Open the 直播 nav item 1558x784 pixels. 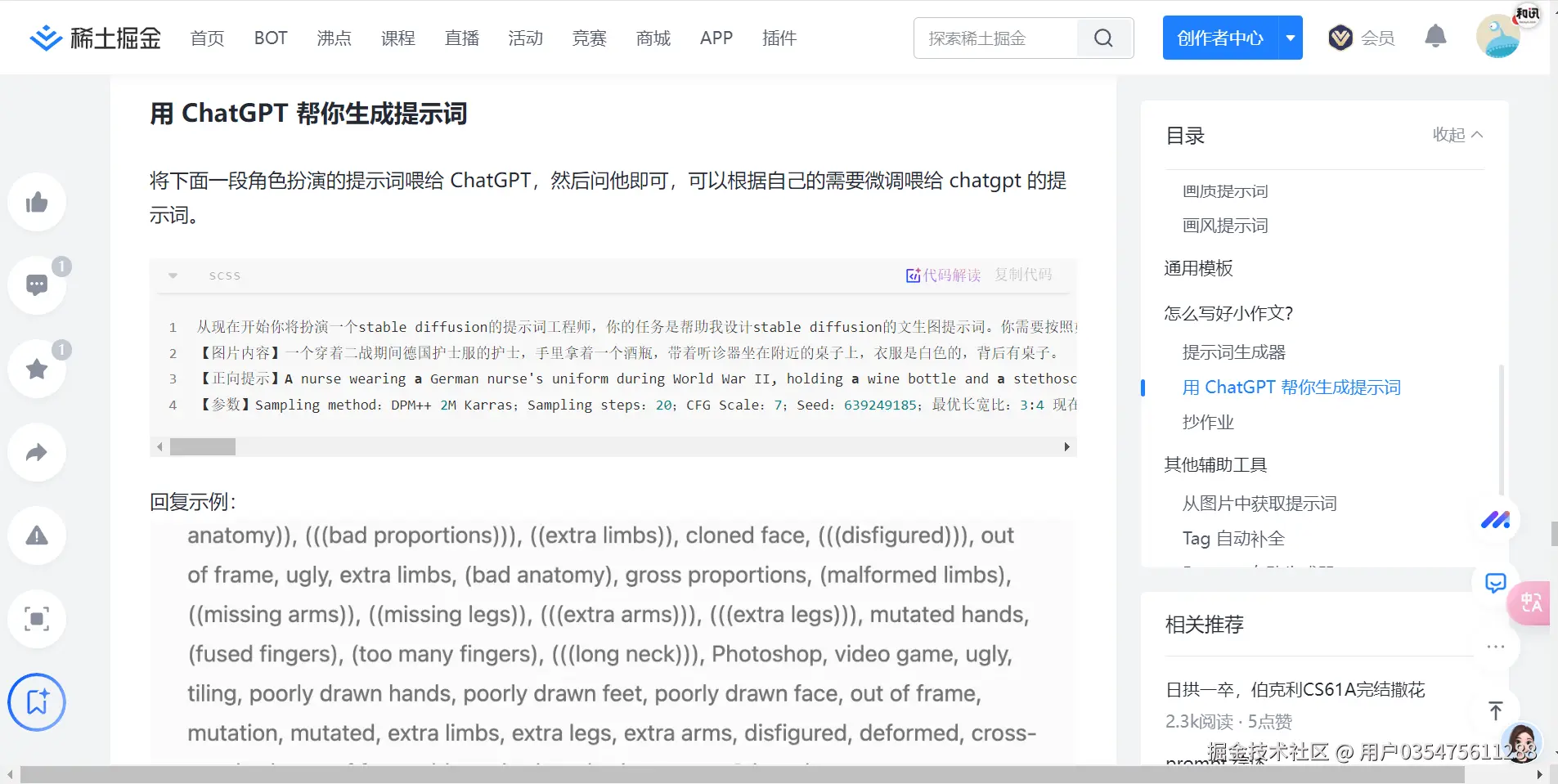(462, 38)
